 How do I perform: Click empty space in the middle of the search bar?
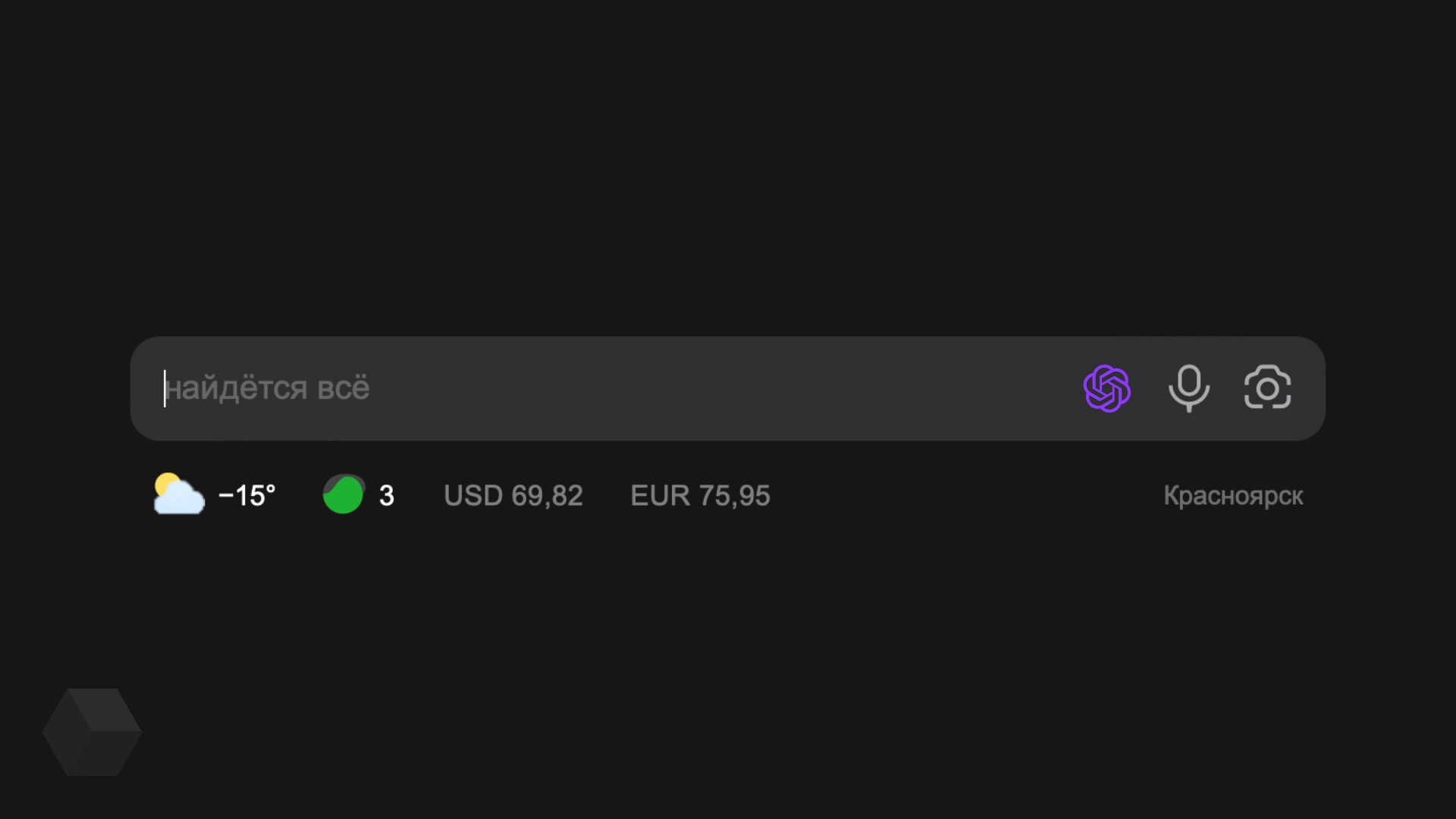[x=720, y=388]
